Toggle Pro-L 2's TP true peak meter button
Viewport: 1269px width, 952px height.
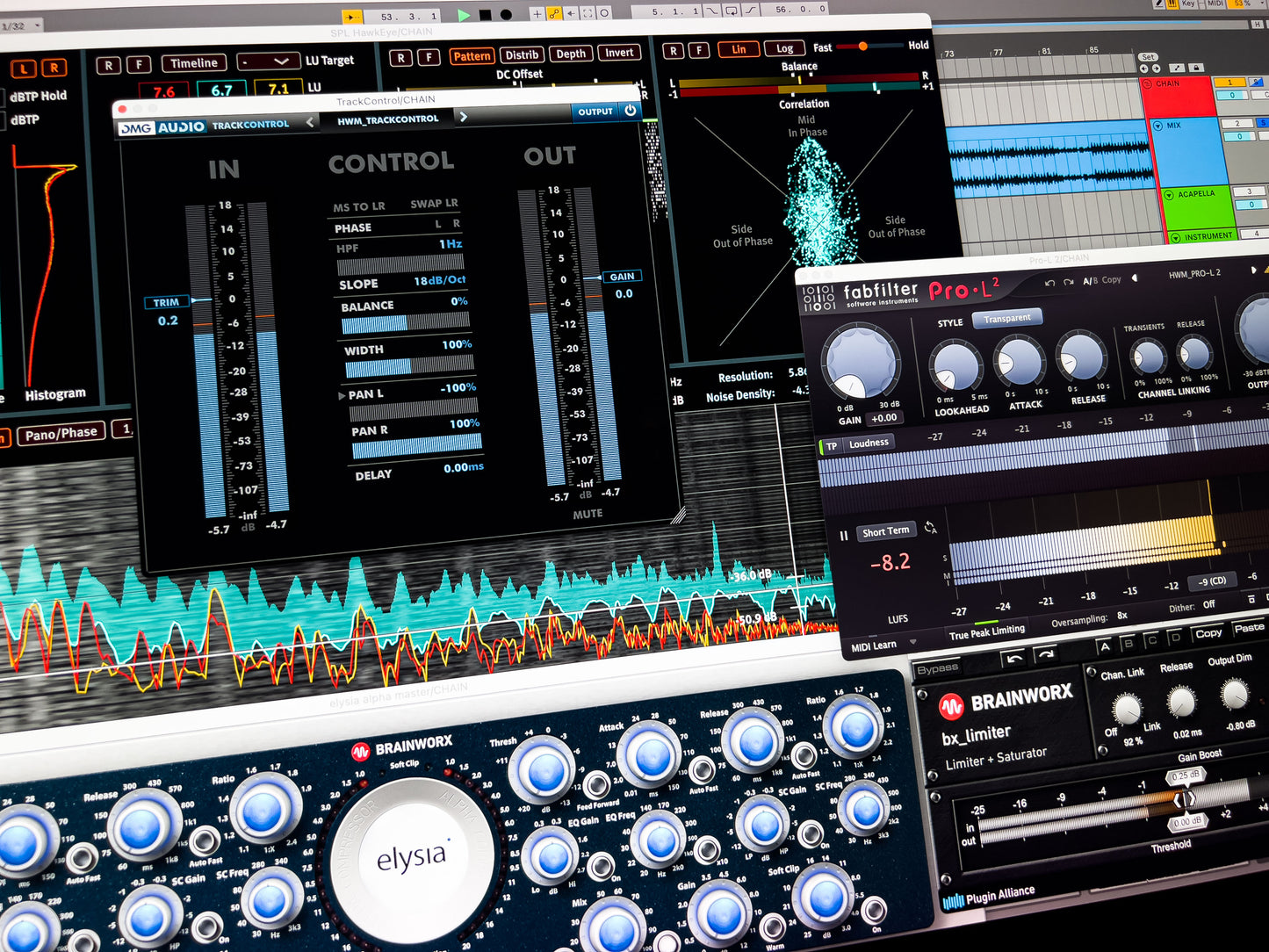click(831, 446)
